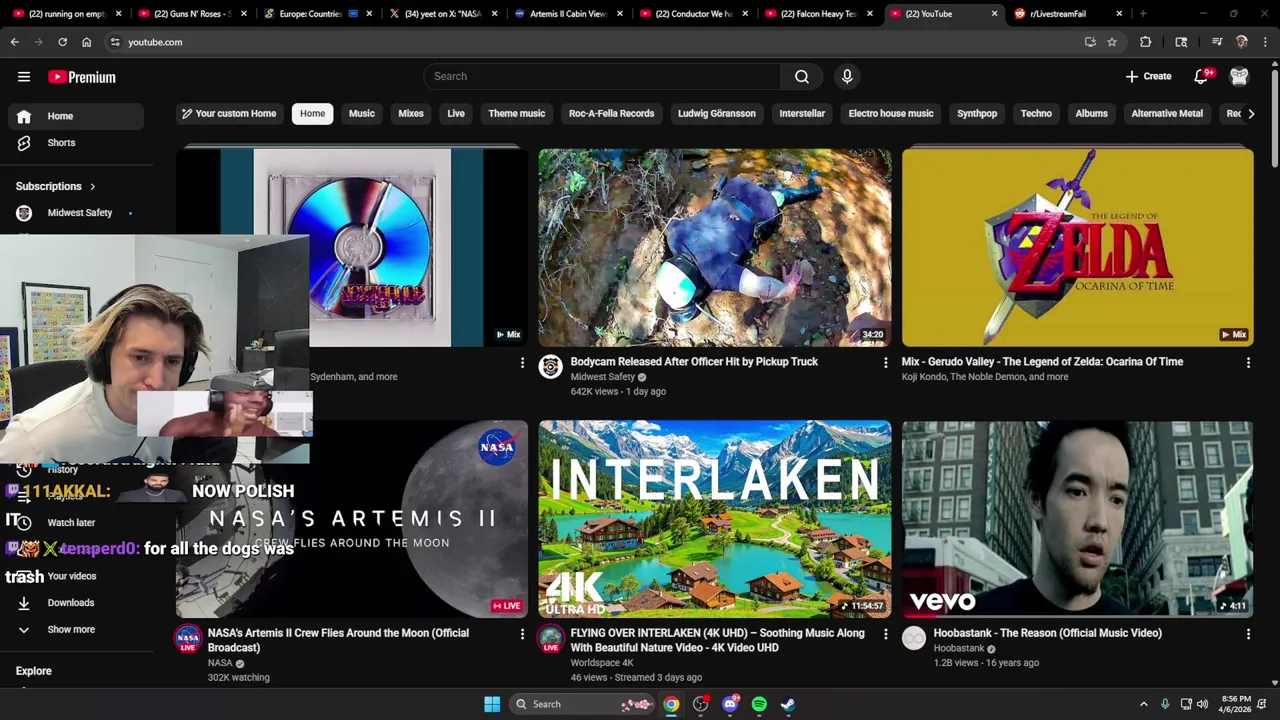Open more options for NASA Artemis video

522,634
